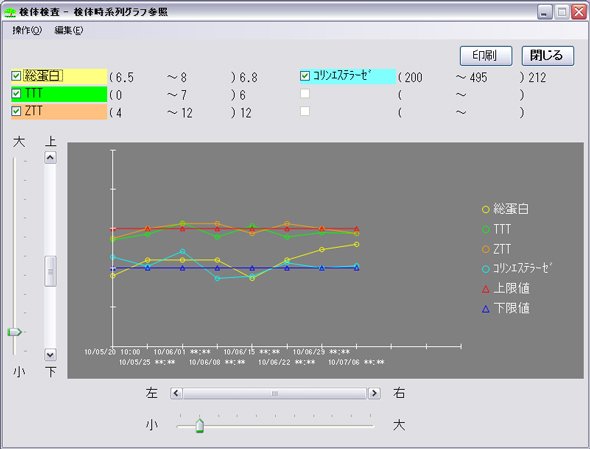Click the 閉じる button

pos(547,56)
